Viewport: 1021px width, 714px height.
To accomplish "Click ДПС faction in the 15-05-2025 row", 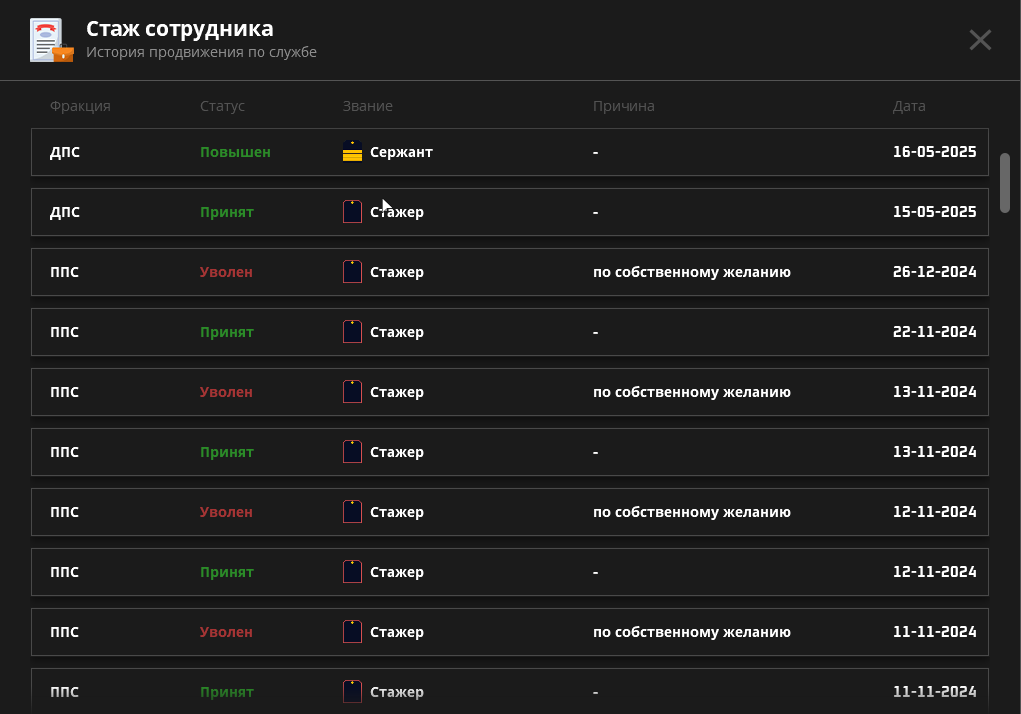I will point(65,212).
